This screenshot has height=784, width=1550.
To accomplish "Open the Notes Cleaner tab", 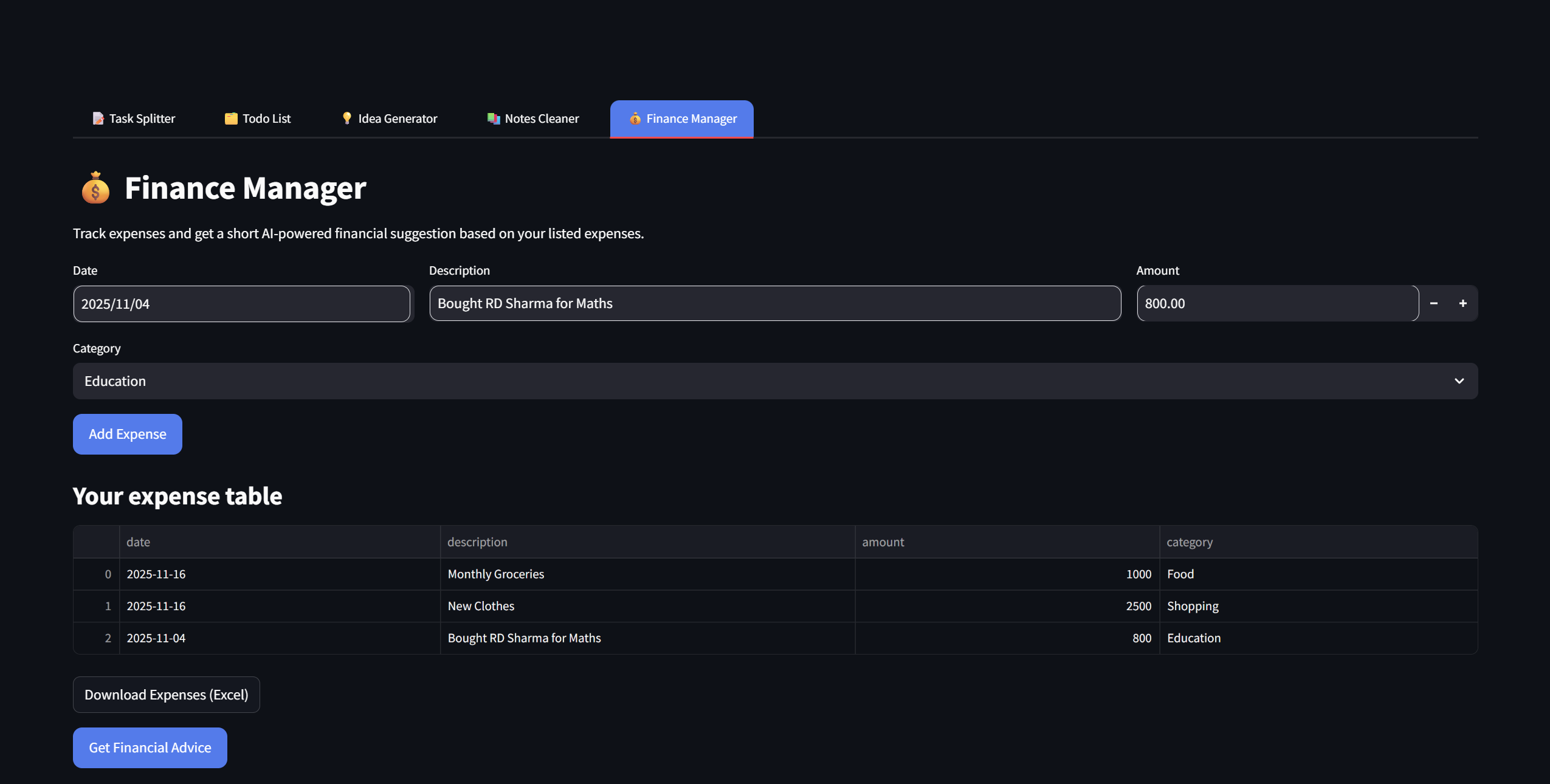I will tap(533, 119).
